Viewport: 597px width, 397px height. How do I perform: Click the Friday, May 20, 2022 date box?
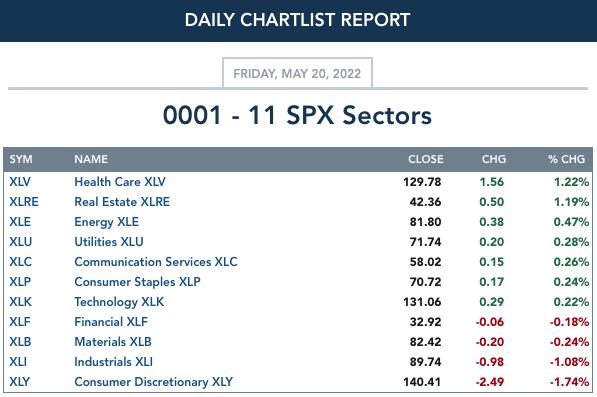tap(297, 73)
